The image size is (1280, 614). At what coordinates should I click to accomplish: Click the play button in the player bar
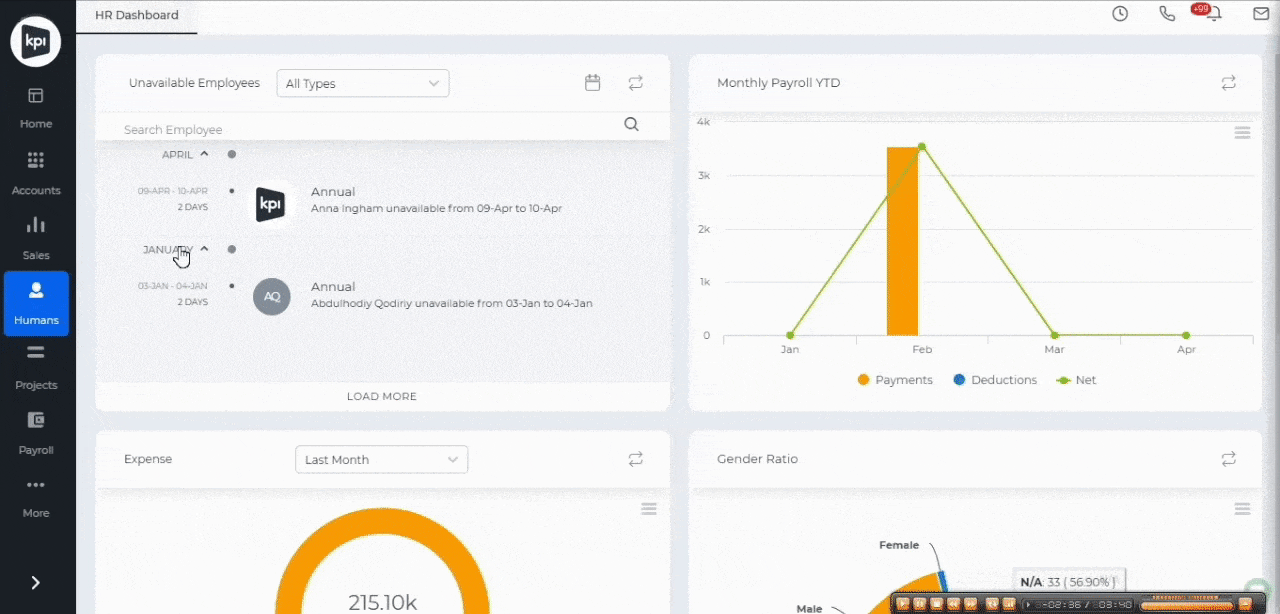click(903, 603)
